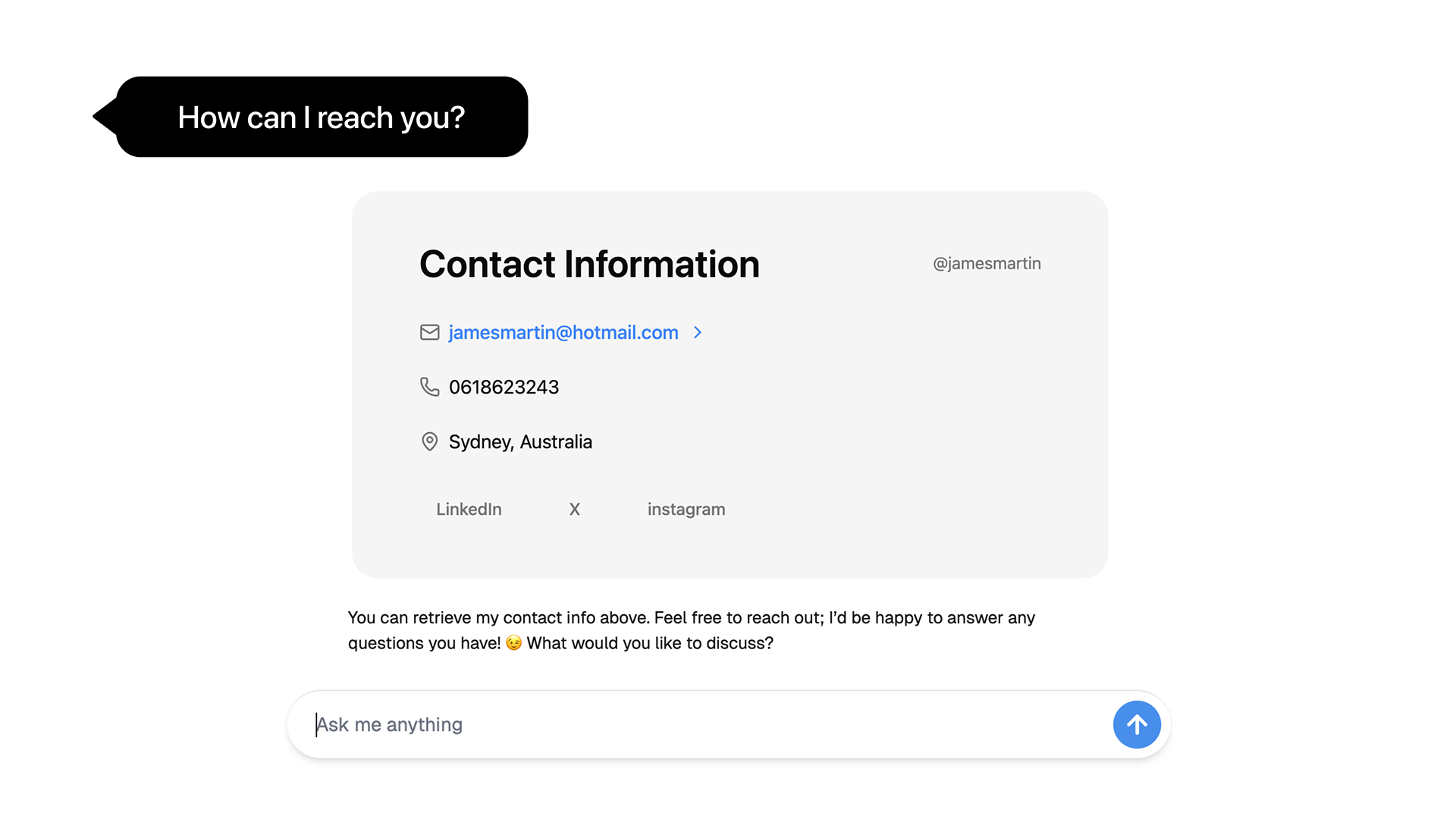Click the location pin icon

click(429, 441)
